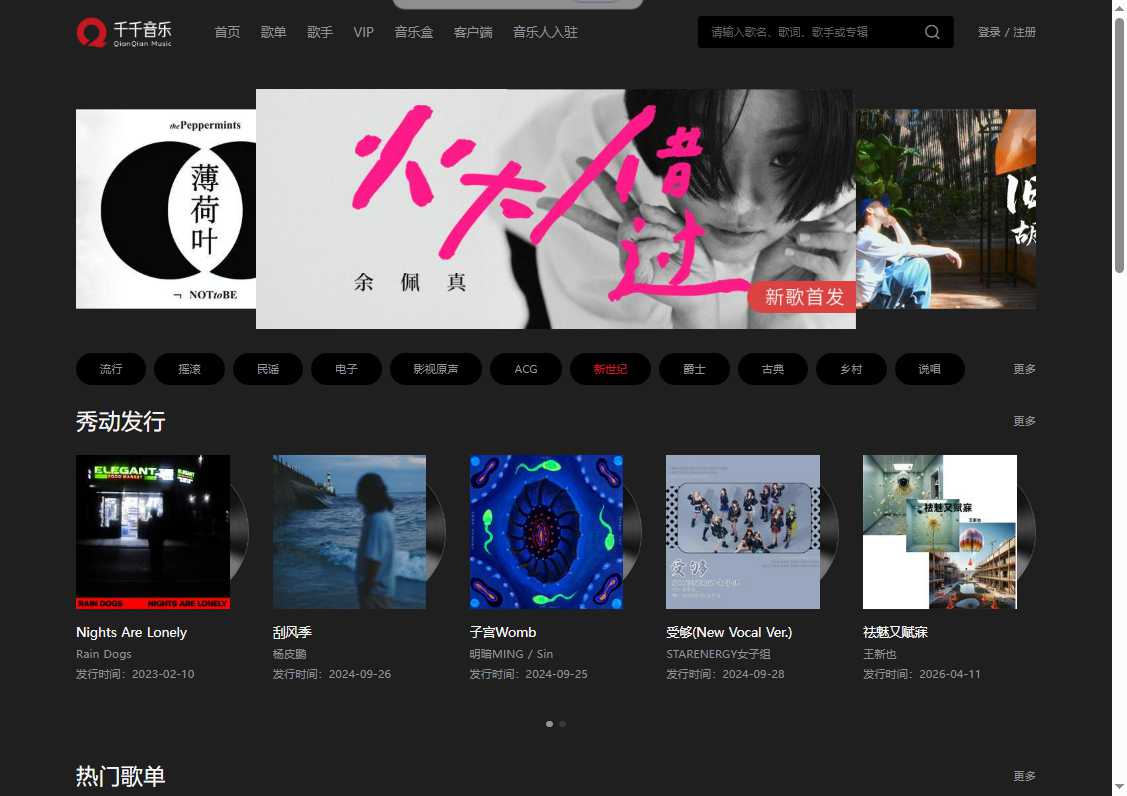This screenshot has width=1127, height=796.
Task: Click the QianQian Music logo
Action: (x=122, y=31)
